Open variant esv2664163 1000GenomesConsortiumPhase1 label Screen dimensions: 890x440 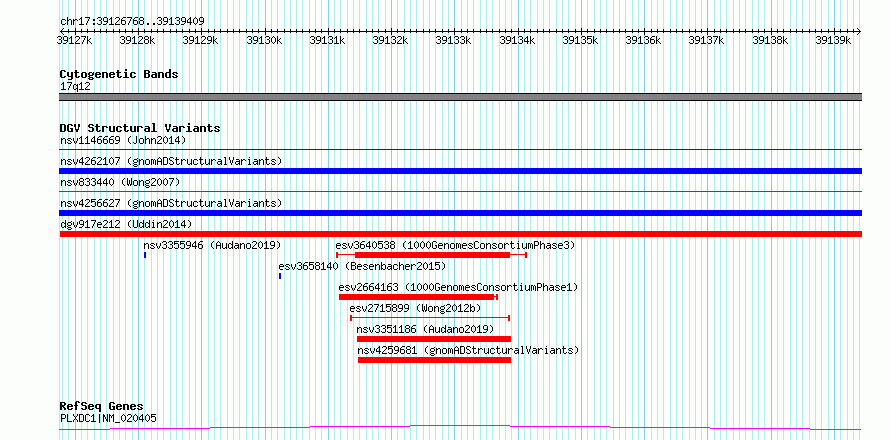point(458,287)
